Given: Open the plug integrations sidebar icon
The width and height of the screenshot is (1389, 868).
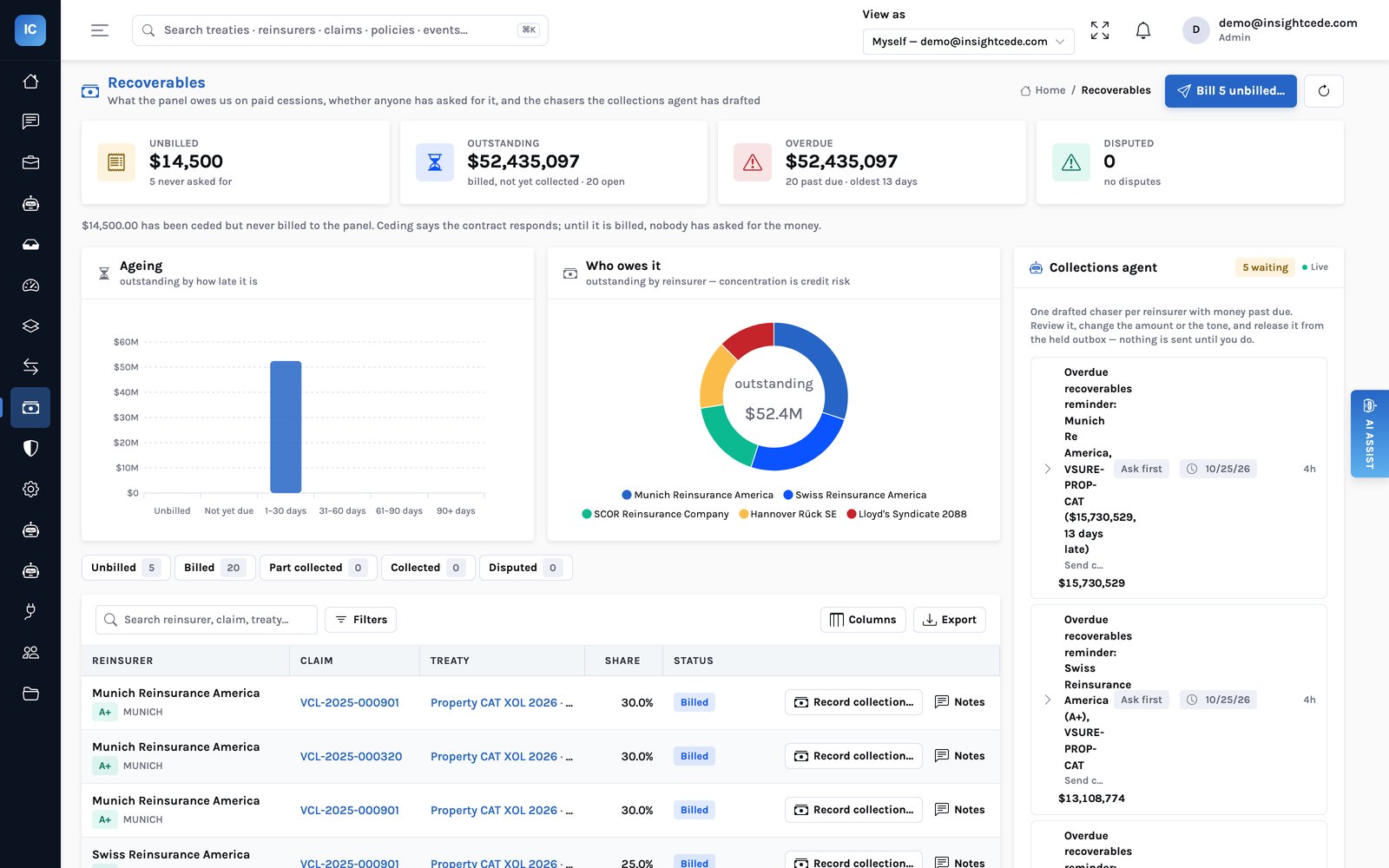Looking at the screenshot, I should 30,612.
